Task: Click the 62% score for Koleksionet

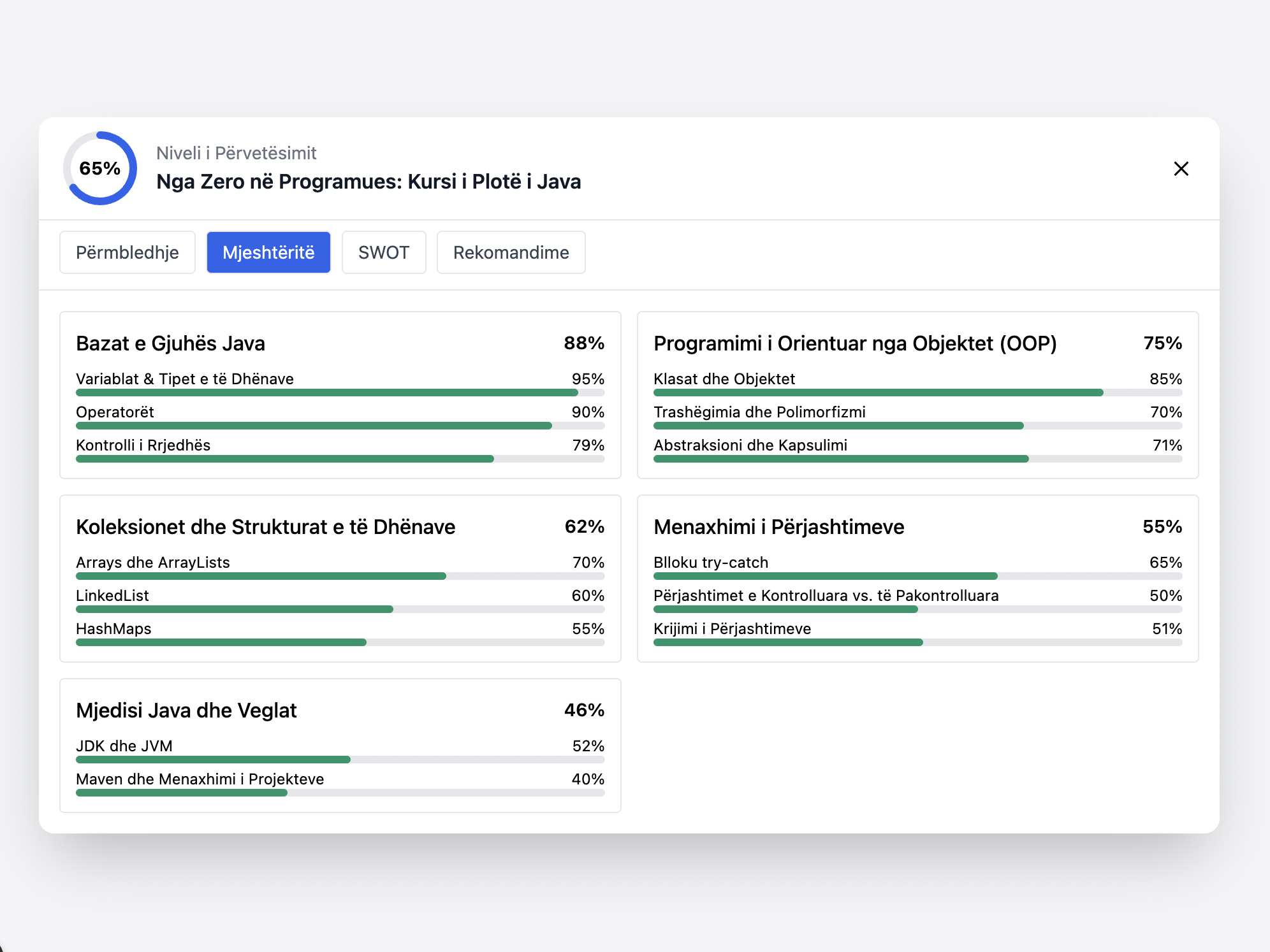Action: pos(585,527)
